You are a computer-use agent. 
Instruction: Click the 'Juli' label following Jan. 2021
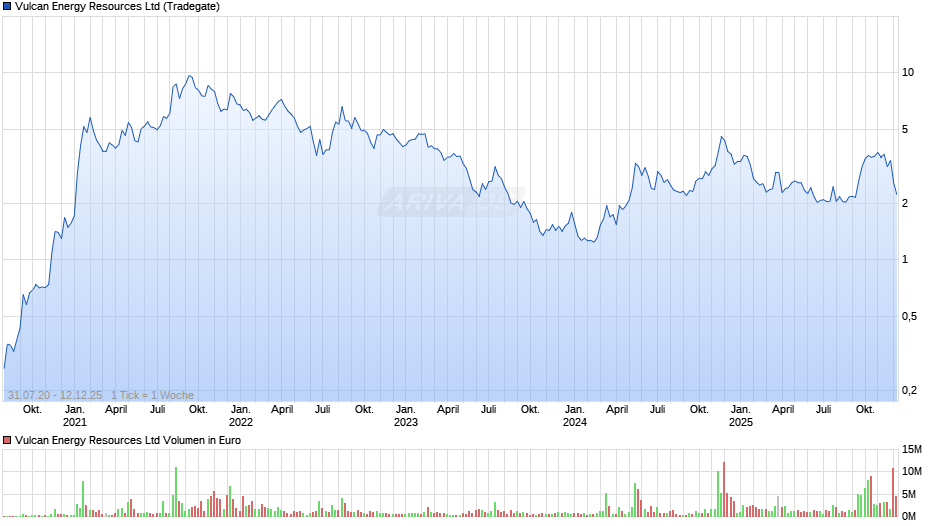[x=158, y=410]
